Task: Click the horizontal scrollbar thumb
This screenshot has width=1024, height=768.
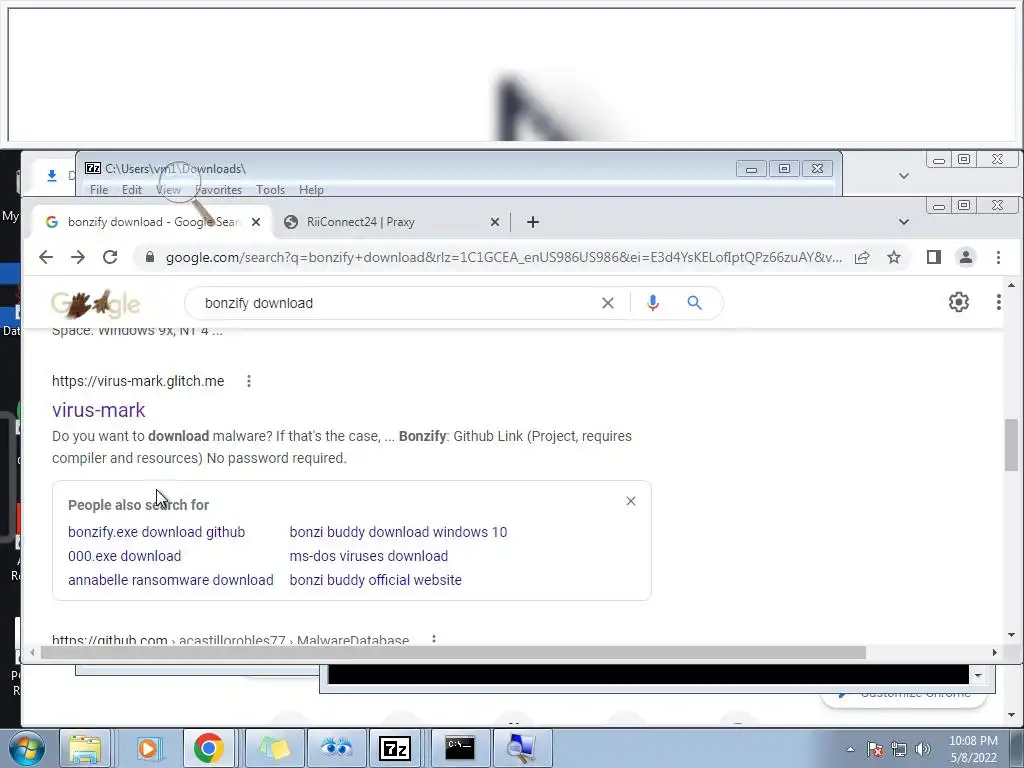Action: tap(453, 652)
